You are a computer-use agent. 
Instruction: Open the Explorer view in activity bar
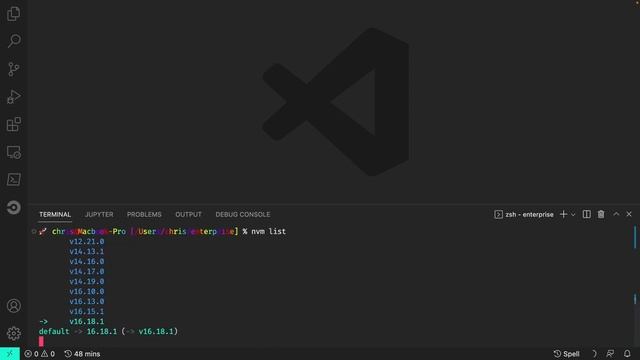[x=13, y=14]
